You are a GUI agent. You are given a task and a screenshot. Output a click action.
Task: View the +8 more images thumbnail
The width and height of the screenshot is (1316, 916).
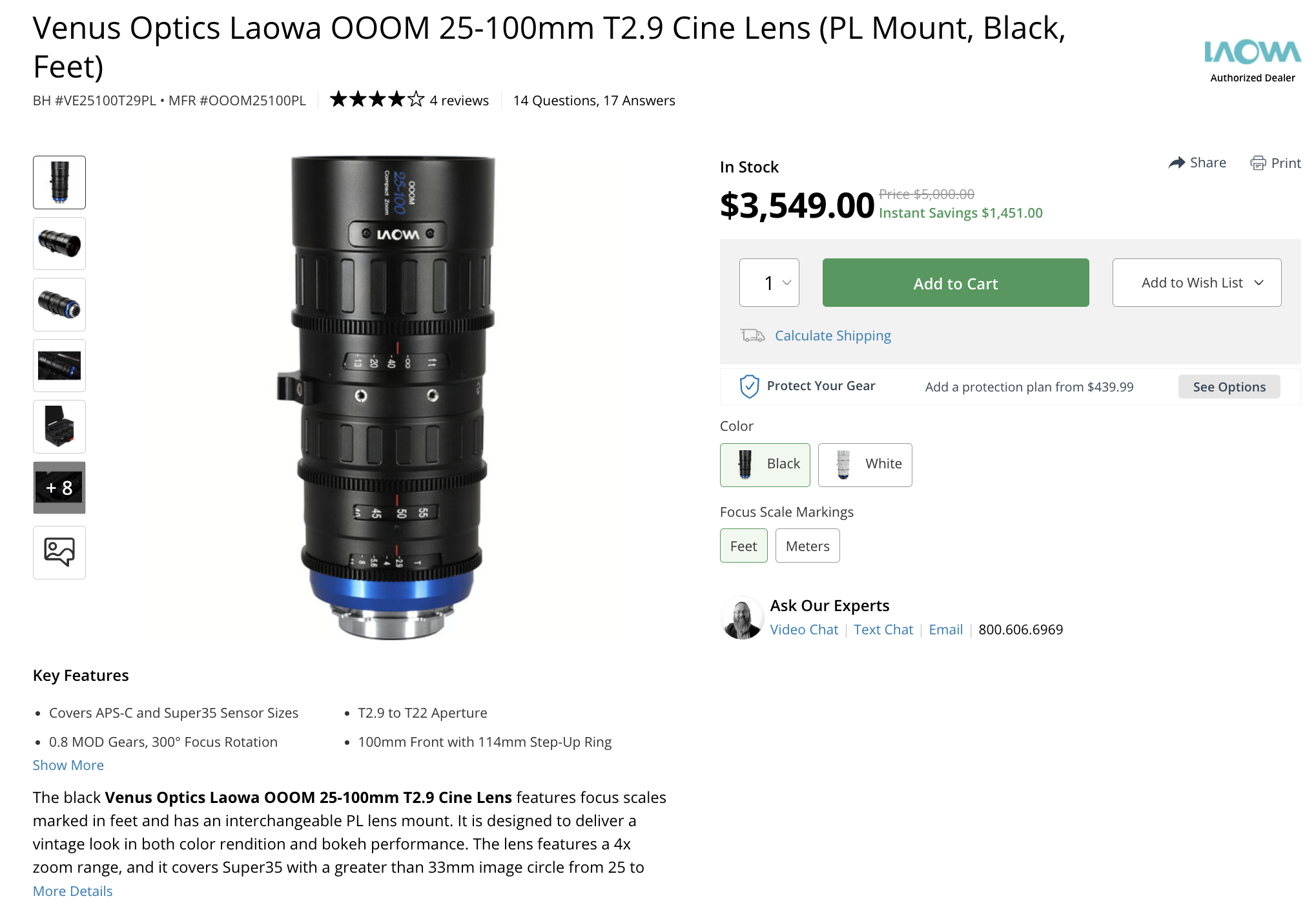(x=59, y=488)
